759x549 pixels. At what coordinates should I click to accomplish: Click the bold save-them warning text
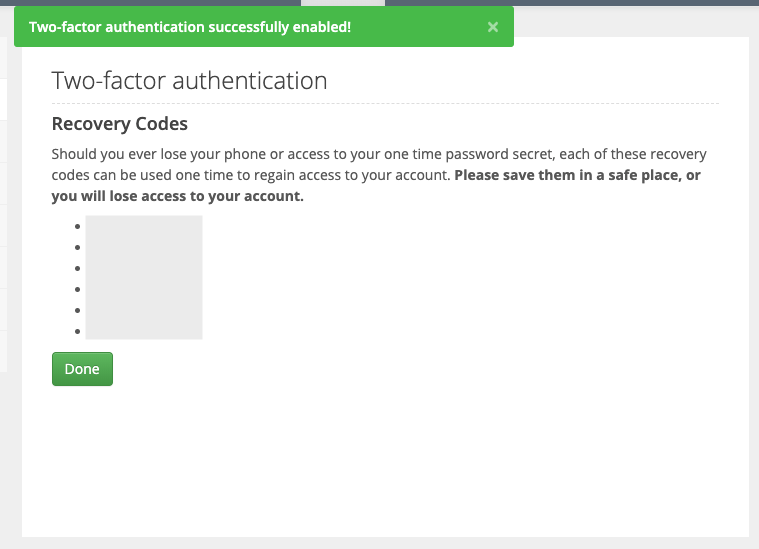376,185
